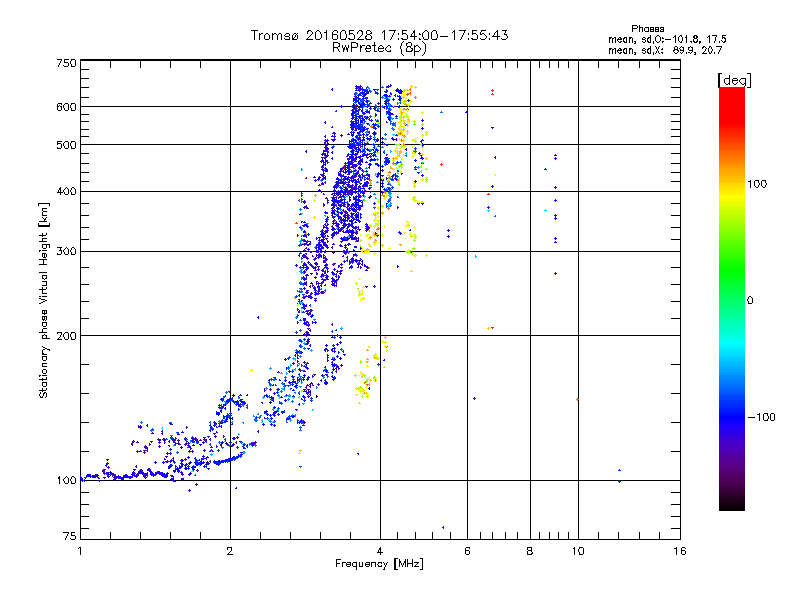Click the 'mean, sd,O:-101.8, 17.5' line

(667, 40)
